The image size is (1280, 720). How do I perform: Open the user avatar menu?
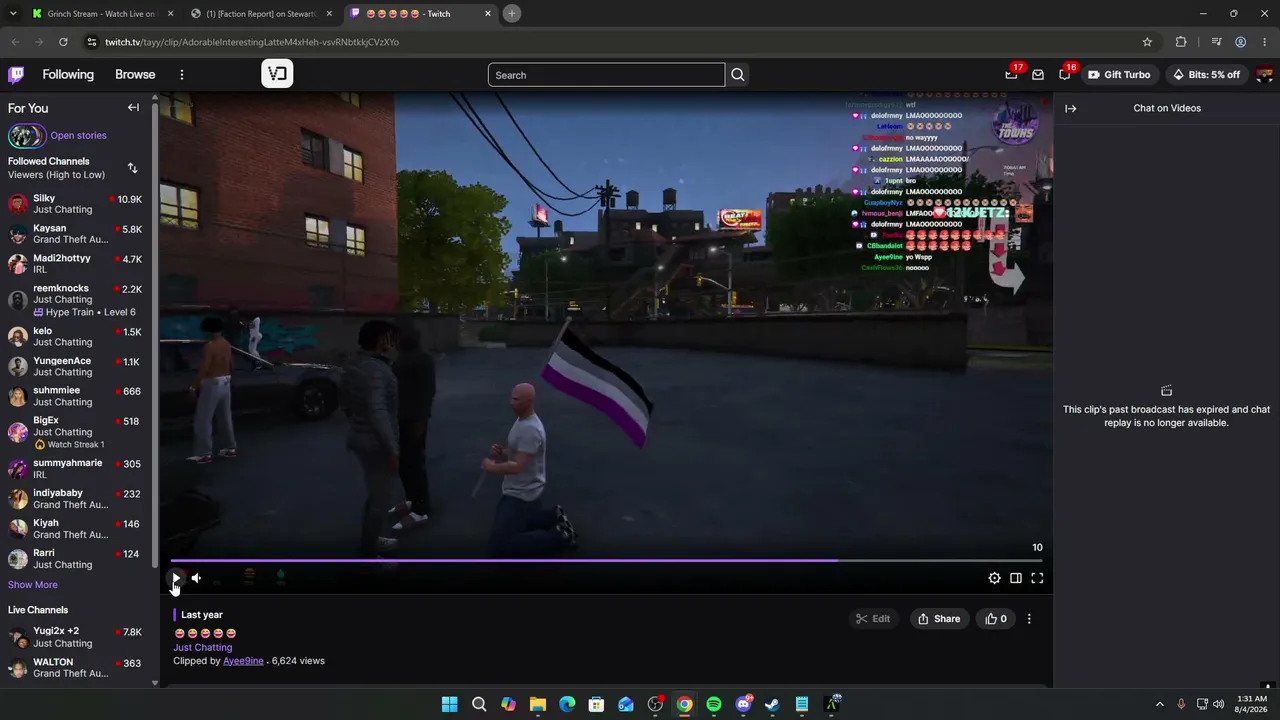(x=1264, y=75)
